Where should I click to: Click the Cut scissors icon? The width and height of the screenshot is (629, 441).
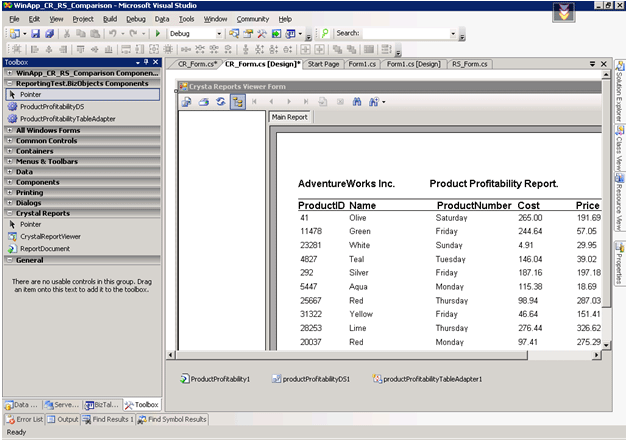[67, 34]
